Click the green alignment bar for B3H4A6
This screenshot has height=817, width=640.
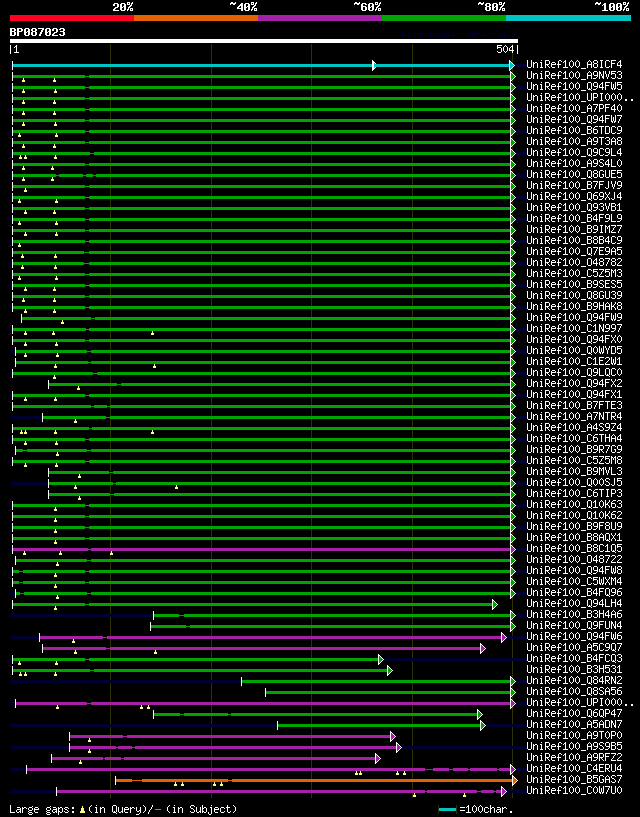click(333, 615)
